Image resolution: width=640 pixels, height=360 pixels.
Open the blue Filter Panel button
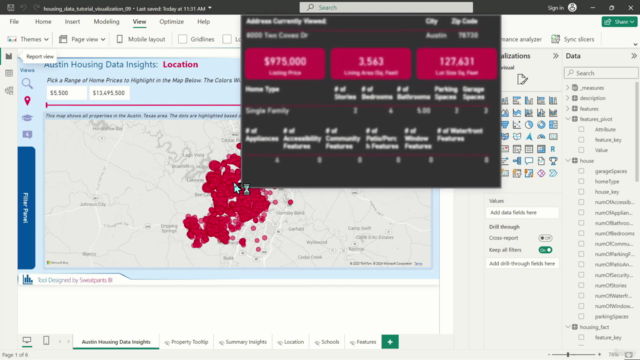(26, 208)
